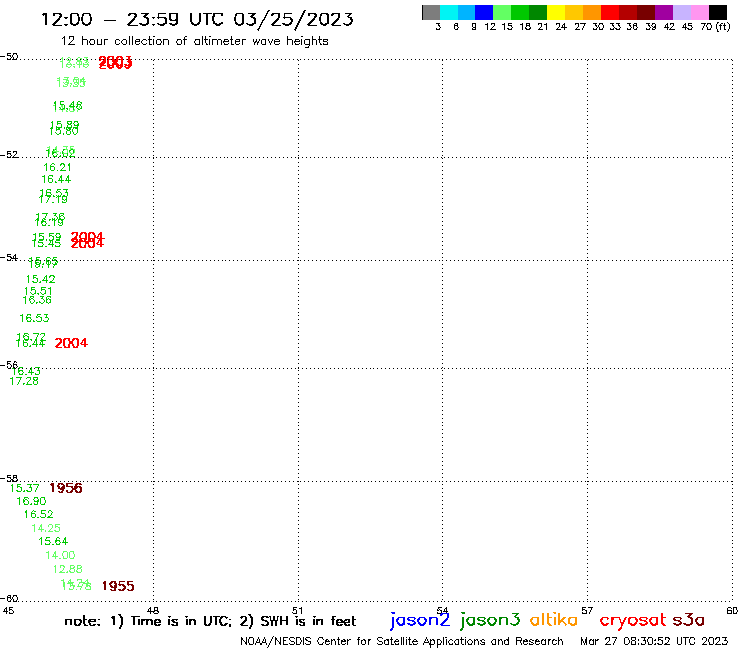Click the cyan swatch in the color scale
The width and height of the screenshot is (740, 650).
tap(449, 12)
